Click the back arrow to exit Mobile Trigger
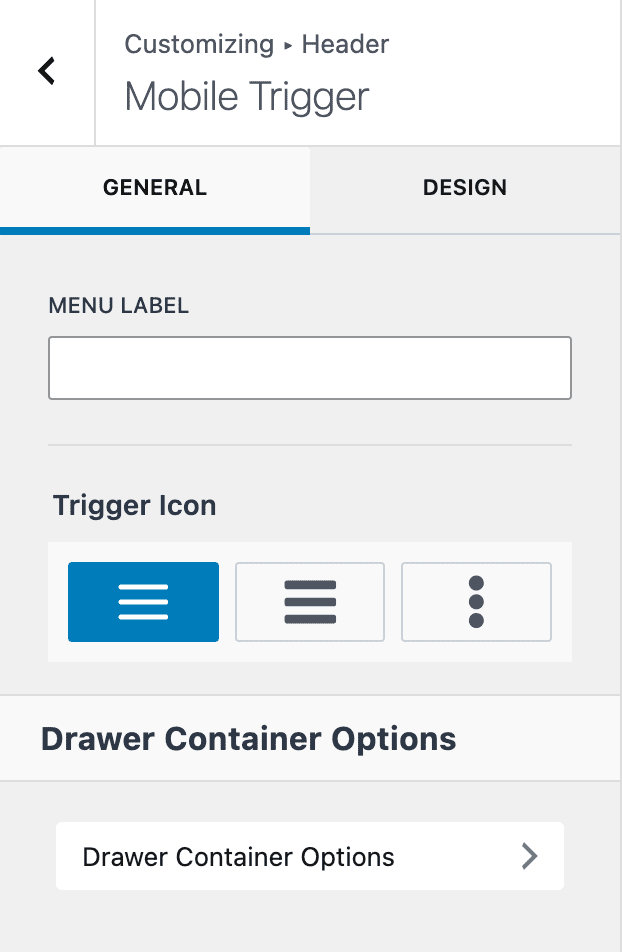Screen dimensions: 622x952 coord(46,71)
